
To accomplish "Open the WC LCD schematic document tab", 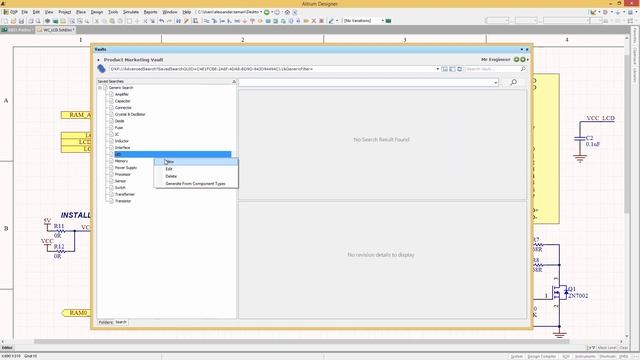I will click(56, 30).
